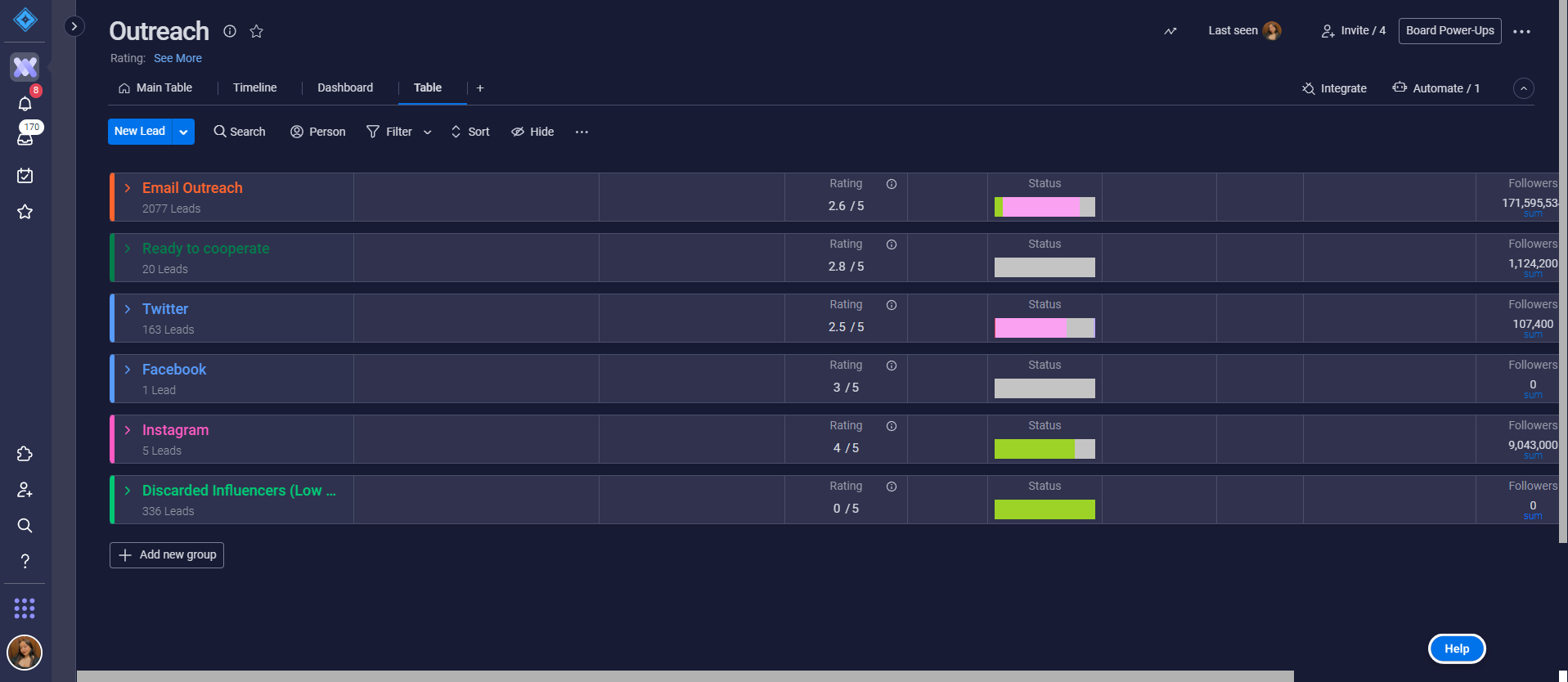Open the board options three-dot menu
1568x682 pixels.
[1521, 31]
